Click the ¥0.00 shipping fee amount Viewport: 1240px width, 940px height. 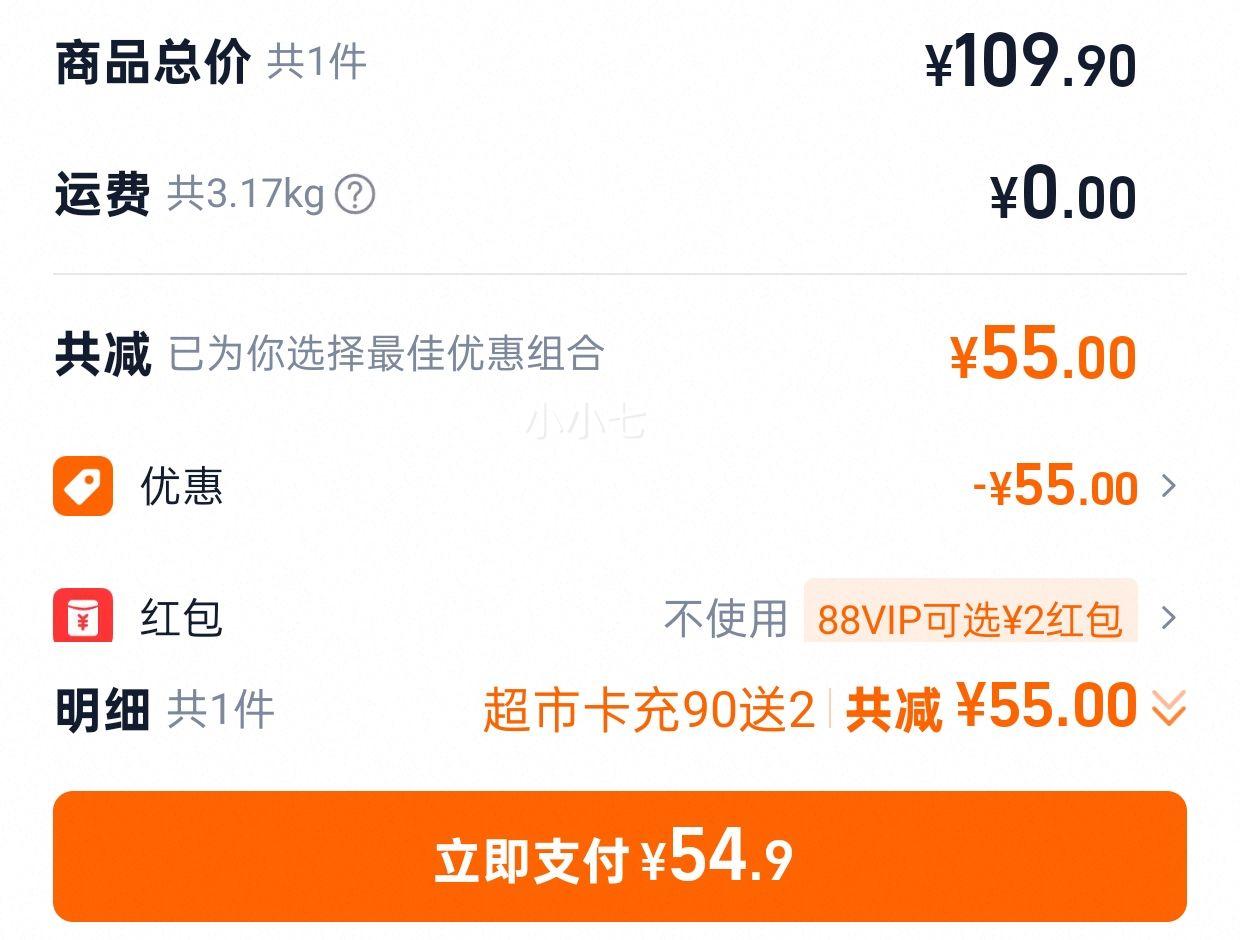(x=1063, y=196)
